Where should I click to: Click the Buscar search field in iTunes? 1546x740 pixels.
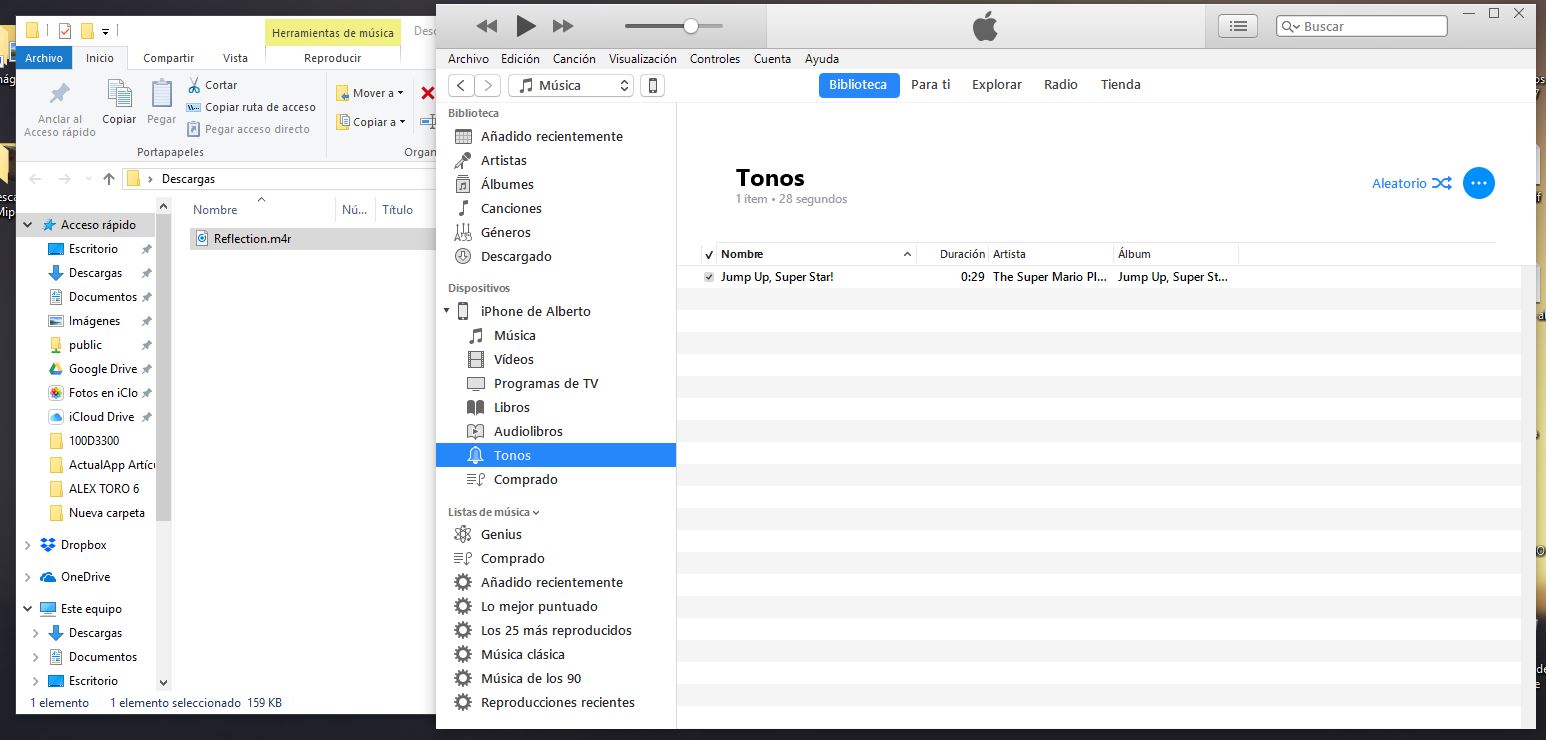pos(1362,27)
